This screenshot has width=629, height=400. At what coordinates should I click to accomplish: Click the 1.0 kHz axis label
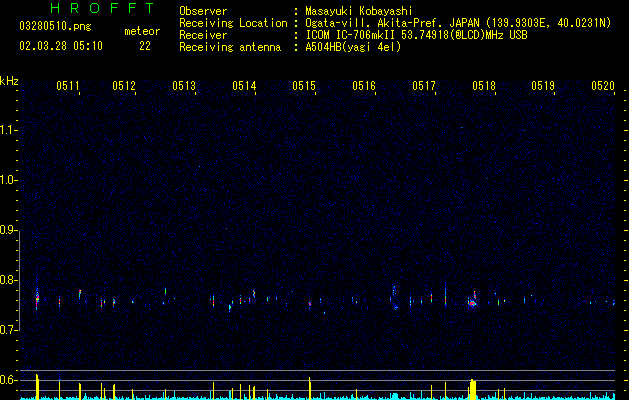point(8,180)
